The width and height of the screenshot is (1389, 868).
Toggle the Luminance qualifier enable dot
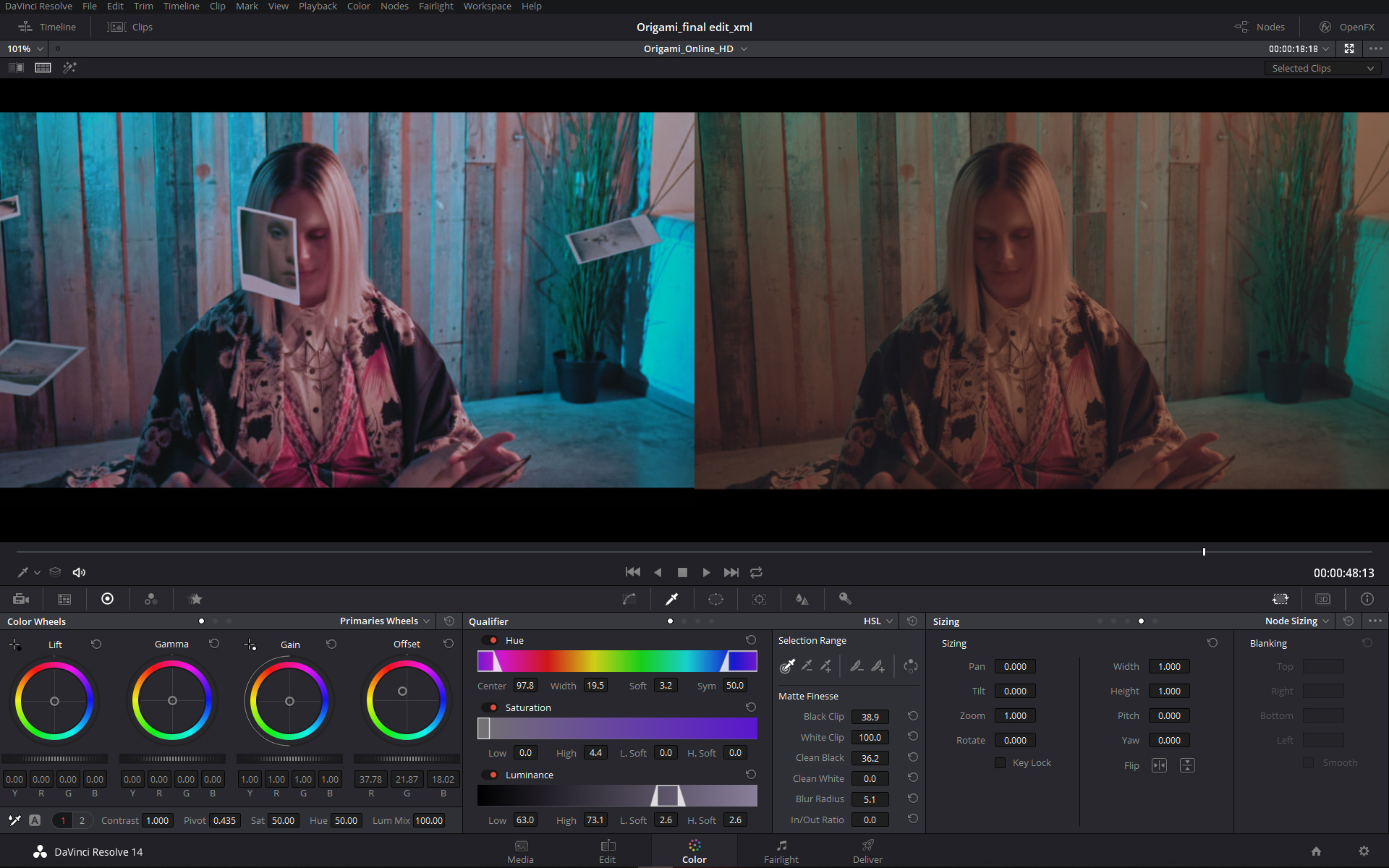(493, 775)
